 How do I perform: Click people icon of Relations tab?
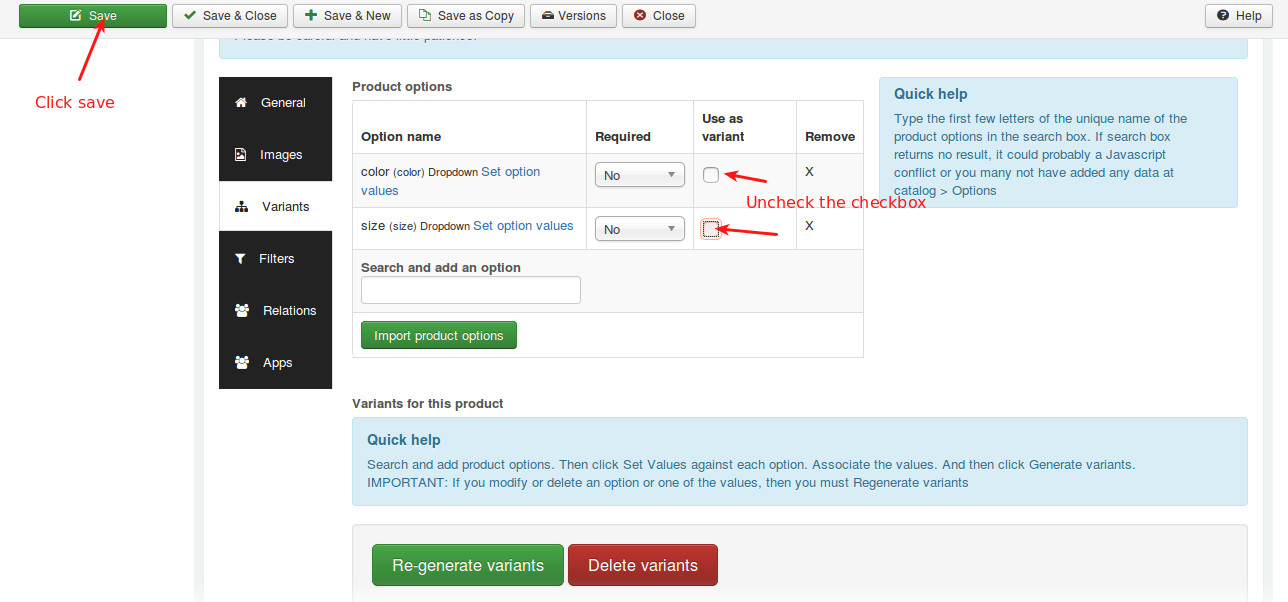pyautogui.click(x=242, y=311)
